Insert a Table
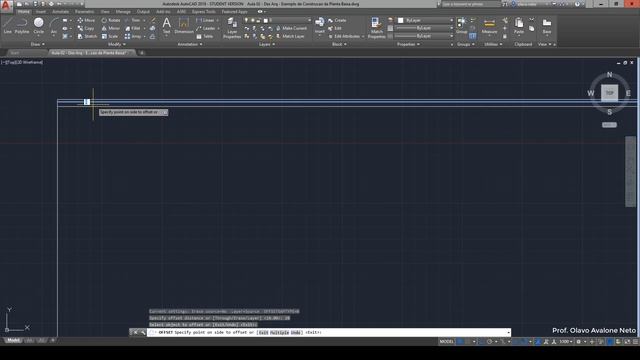Screen dimensions: 640x360 (205, 36)
